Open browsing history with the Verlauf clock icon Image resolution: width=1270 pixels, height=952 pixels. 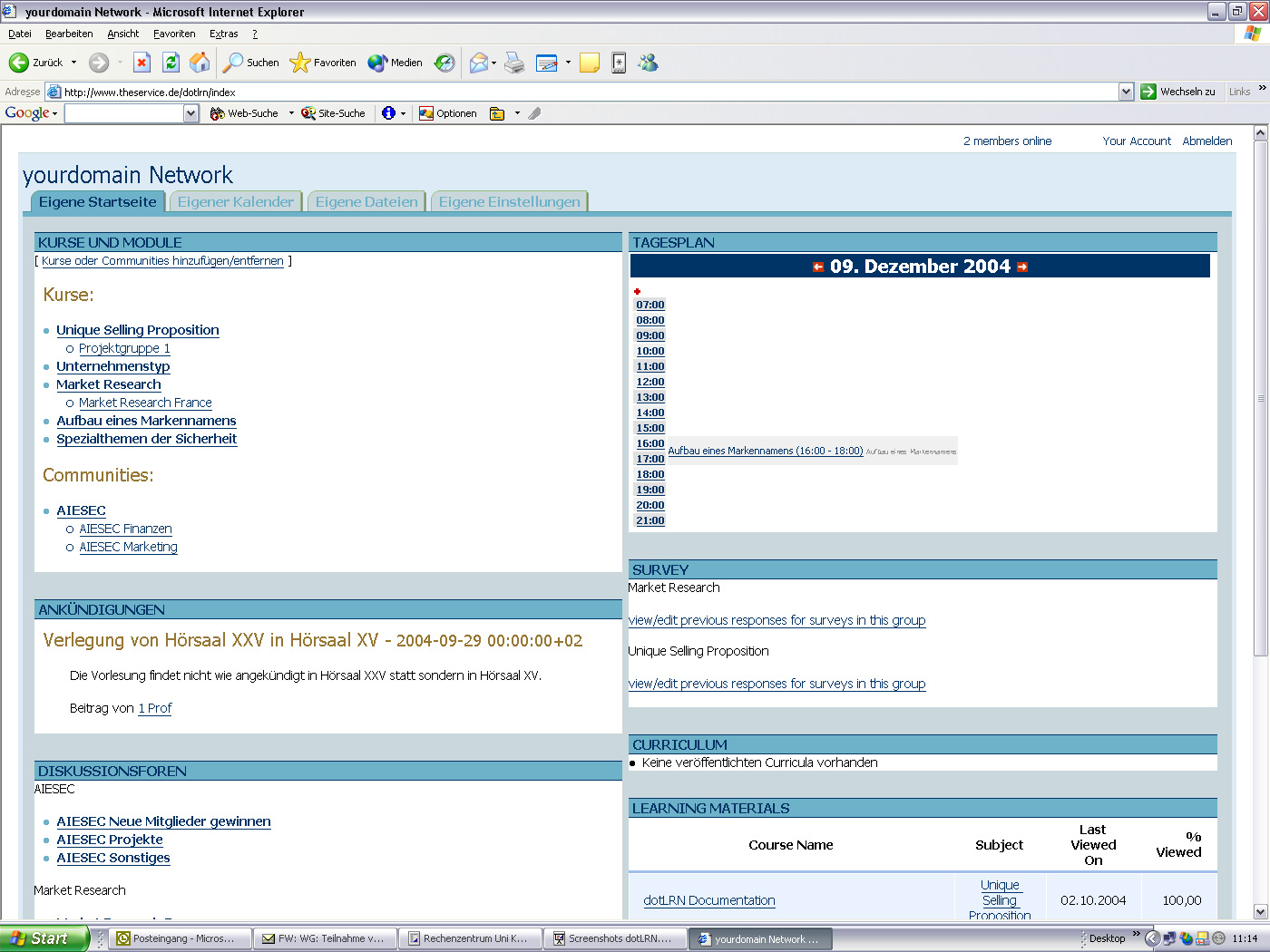pyautogui.click(x=443, y=62)
